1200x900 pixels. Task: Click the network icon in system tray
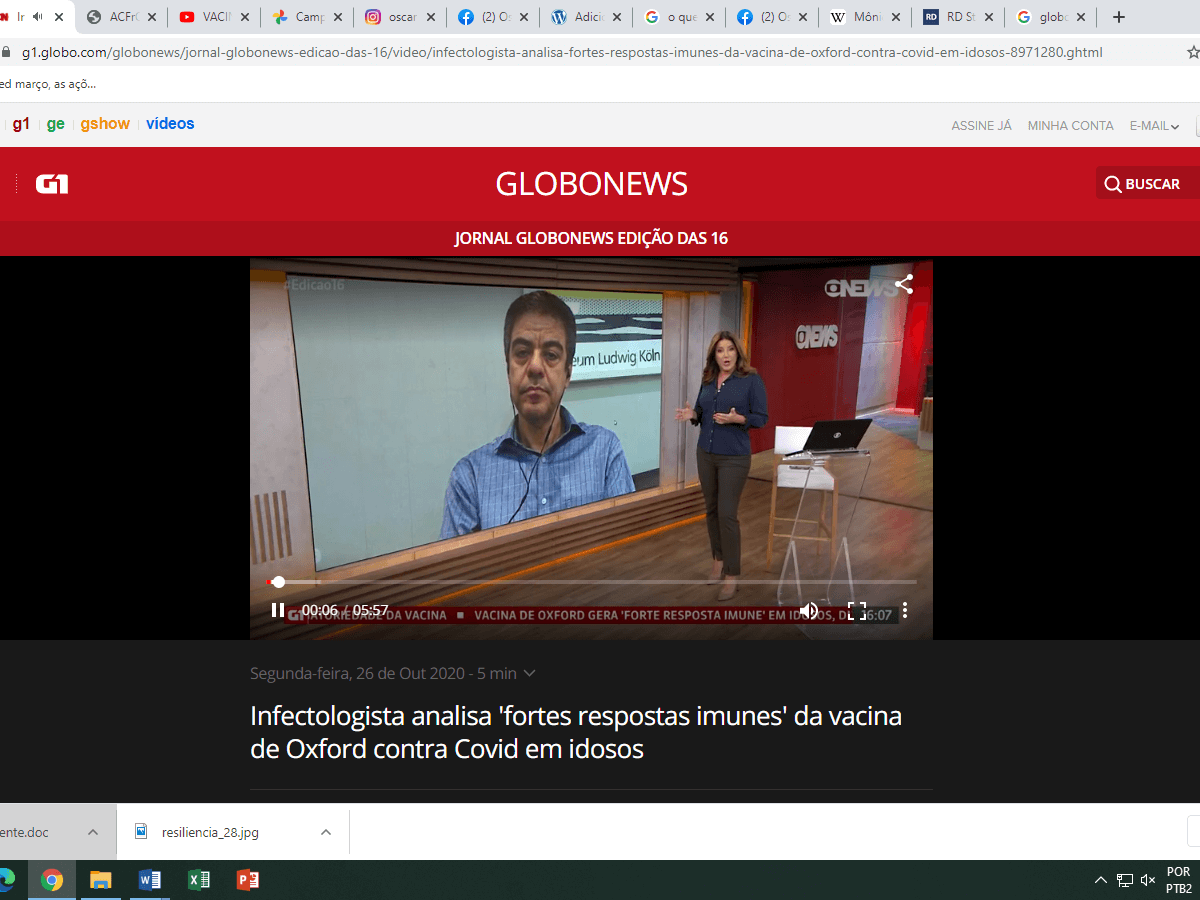tap(1125, 880)
